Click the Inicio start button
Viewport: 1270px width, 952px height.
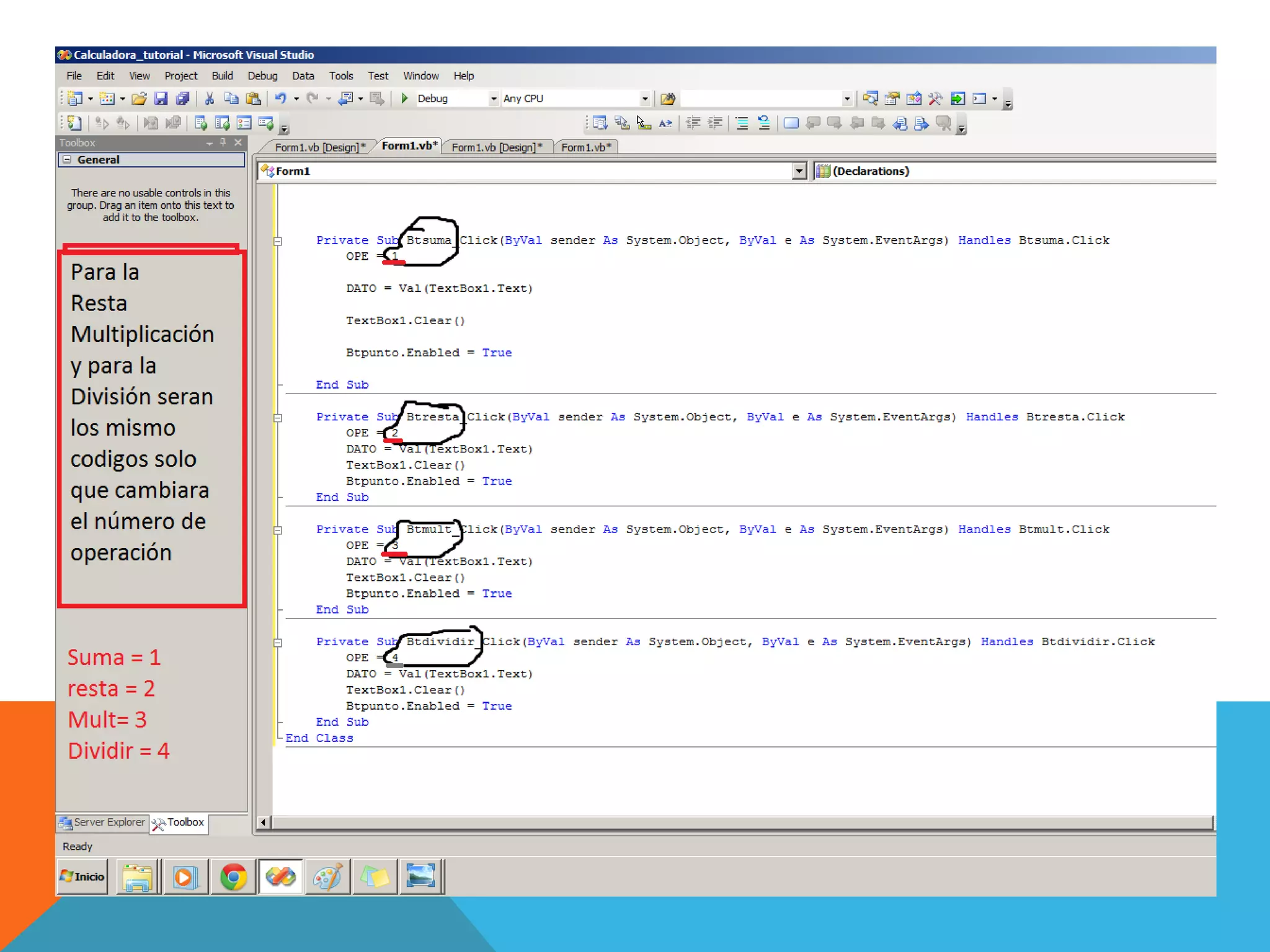point(82,876)
